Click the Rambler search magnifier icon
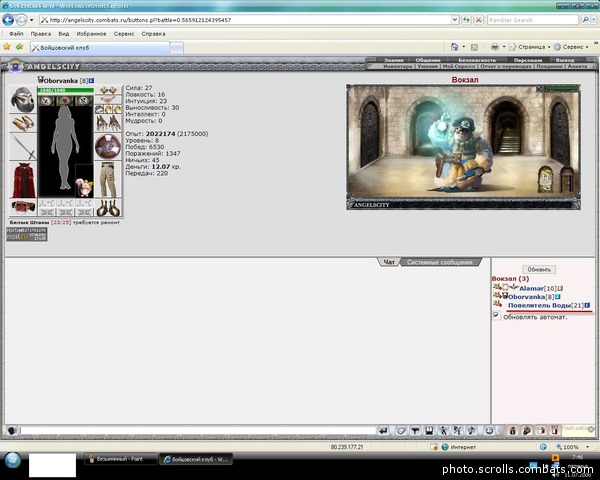 click(585, 20)
